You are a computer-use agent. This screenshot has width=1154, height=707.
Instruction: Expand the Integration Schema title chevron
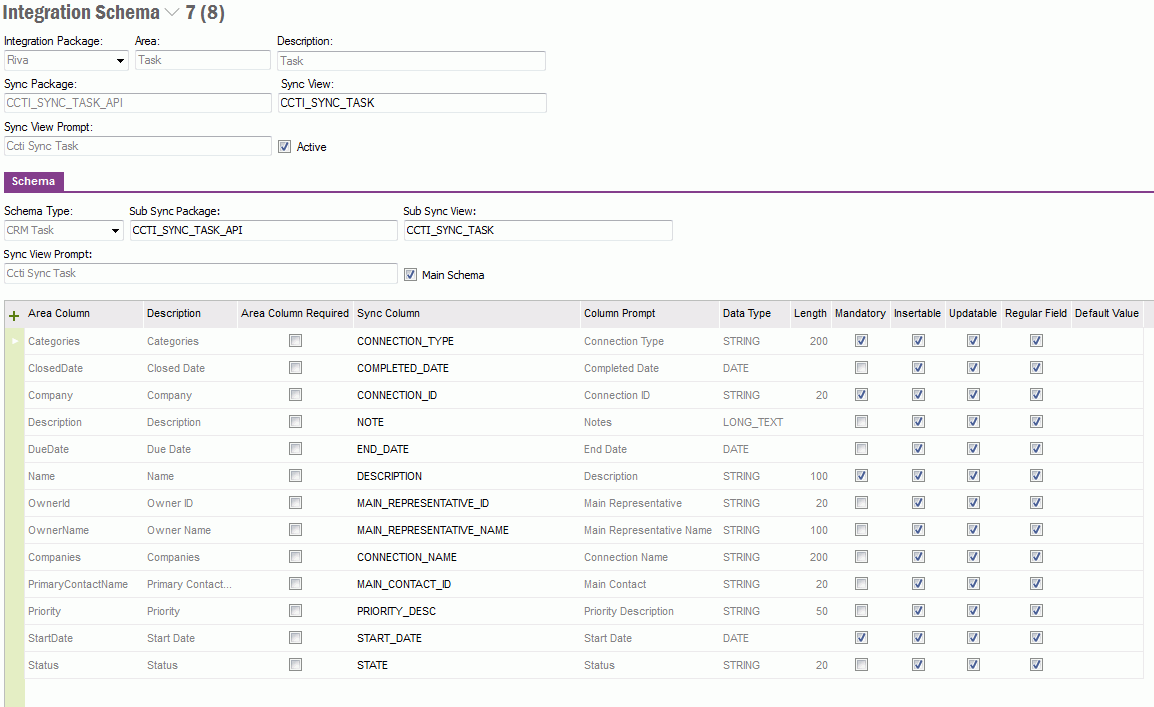(x=172, y=13)
